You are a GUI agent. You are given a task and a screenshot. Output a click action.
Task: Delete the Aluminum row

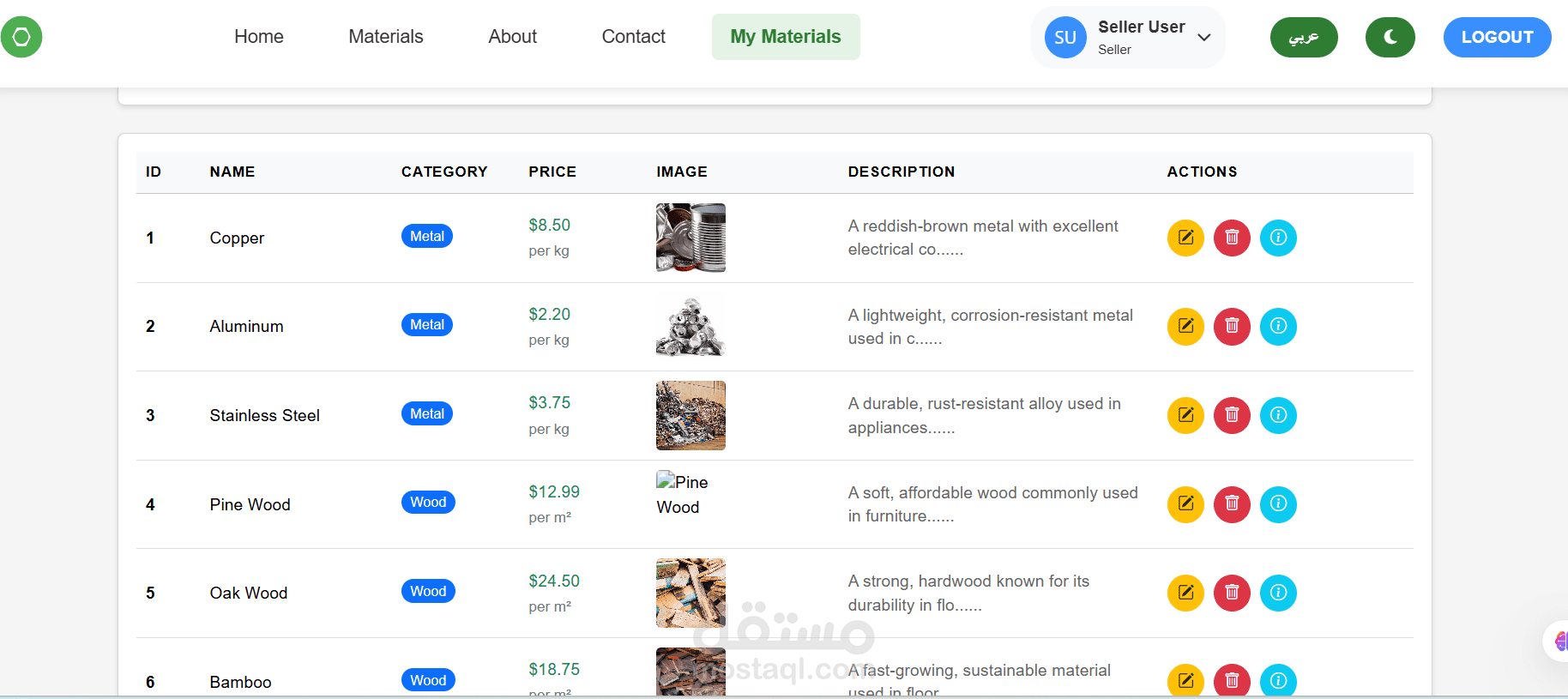pyautogui.click(x=1232, y=326)
